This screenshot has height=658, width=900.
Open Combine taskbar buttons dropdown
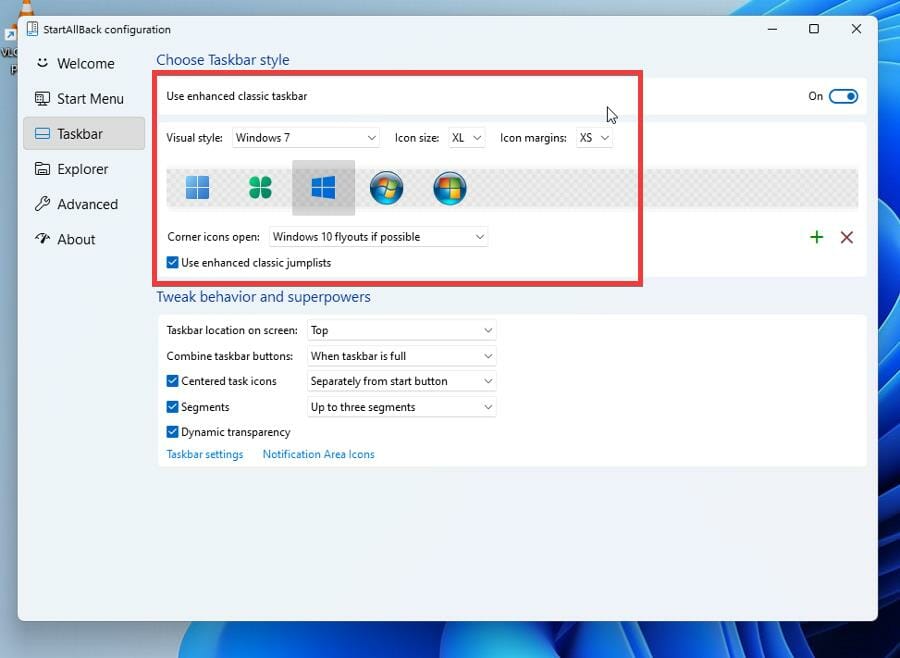tap(401, 356)
